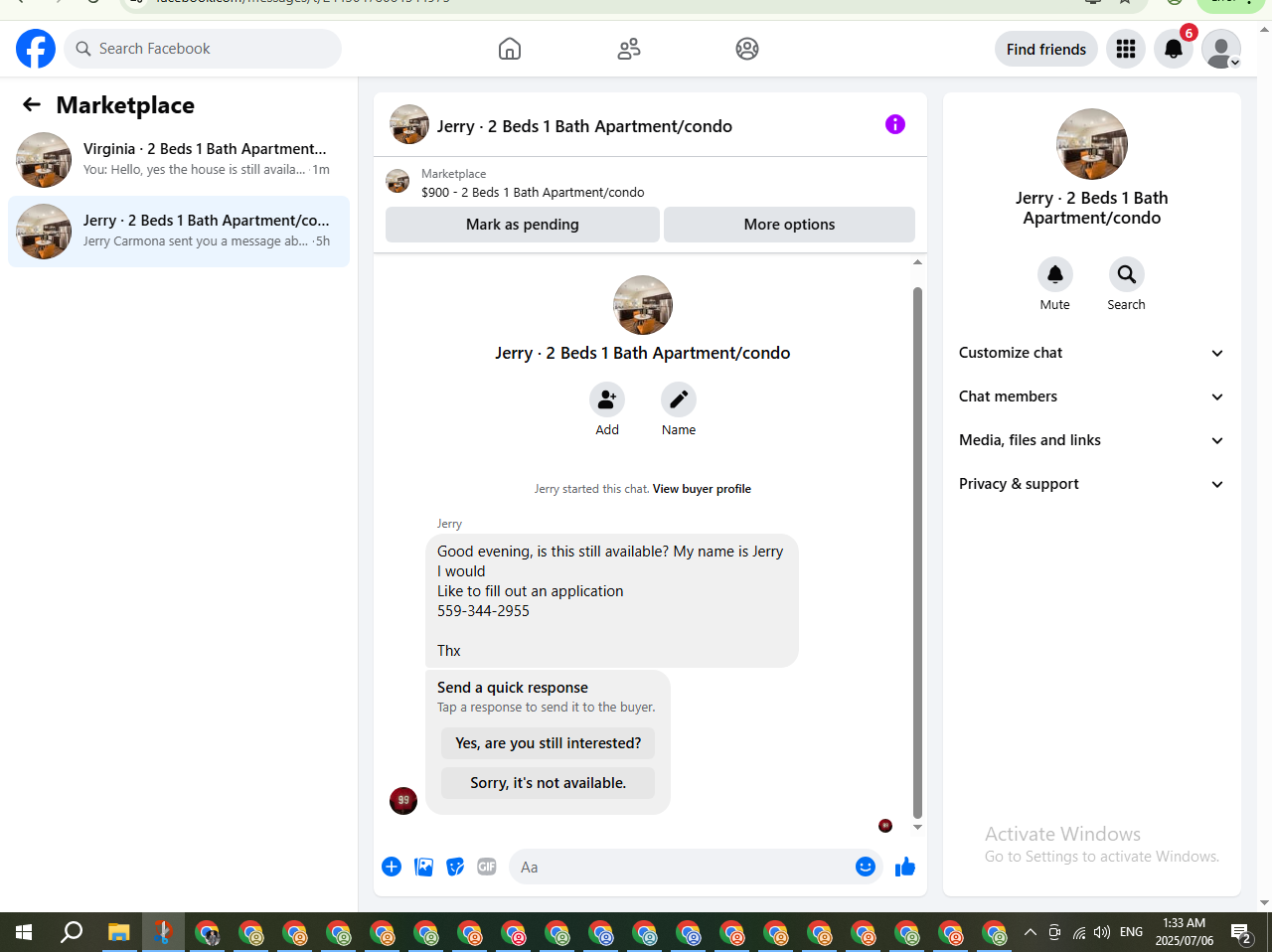This screenshot has height=952, width=1272.
Task: Search in conversation magnifier icon
Action: click(1127, 274)
